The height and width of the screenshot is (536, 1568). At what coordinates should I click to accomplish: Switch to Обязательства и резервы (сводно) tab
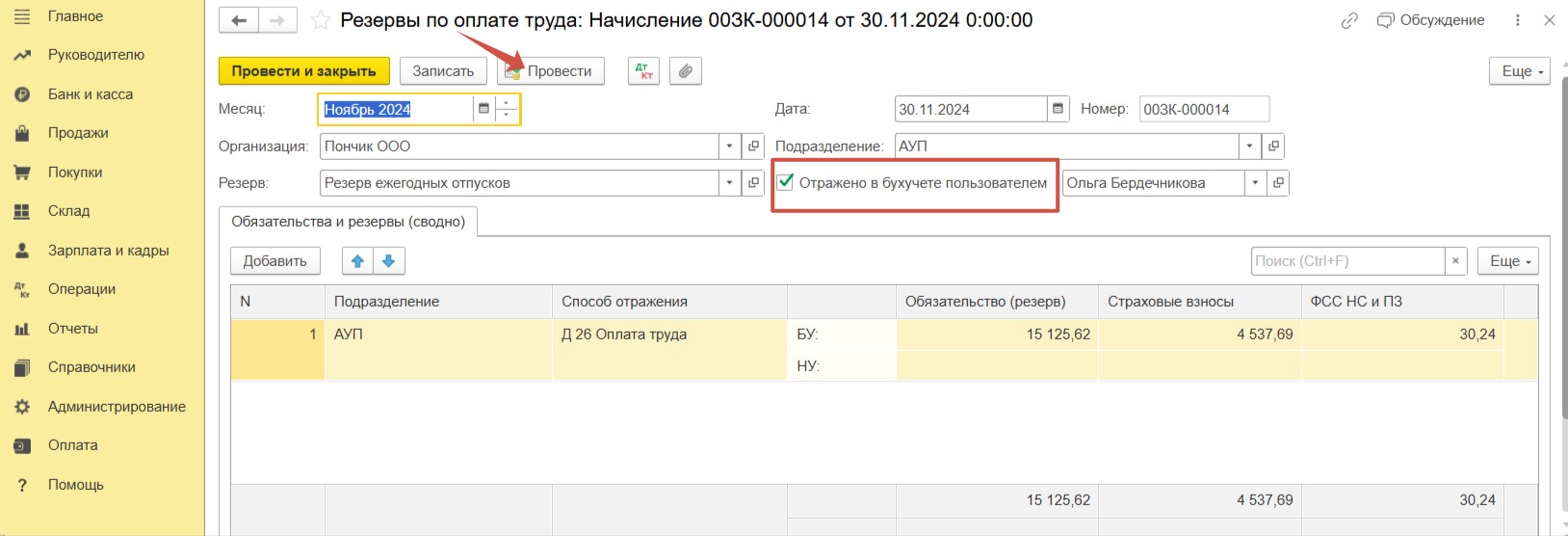click(x=348, y=222)
